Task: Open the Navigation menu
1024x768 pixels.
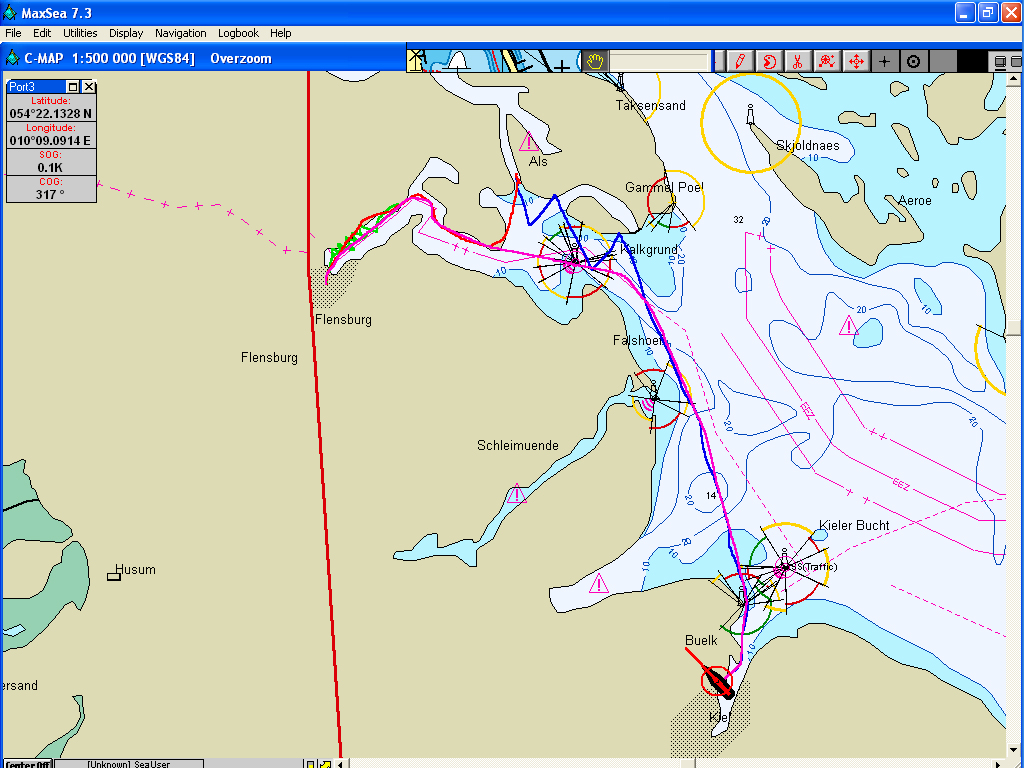Action: pyautogui.click(x=180, y=33)
